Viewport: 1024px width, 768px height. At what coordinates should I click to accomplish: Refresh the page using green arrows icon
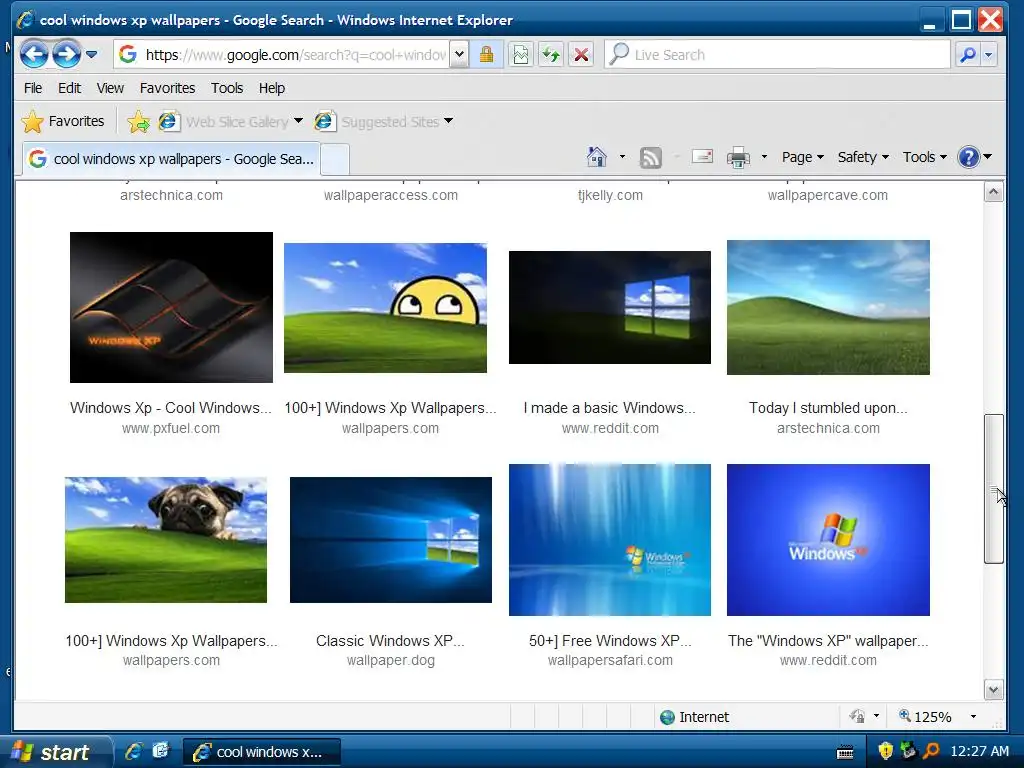[551, 55]
